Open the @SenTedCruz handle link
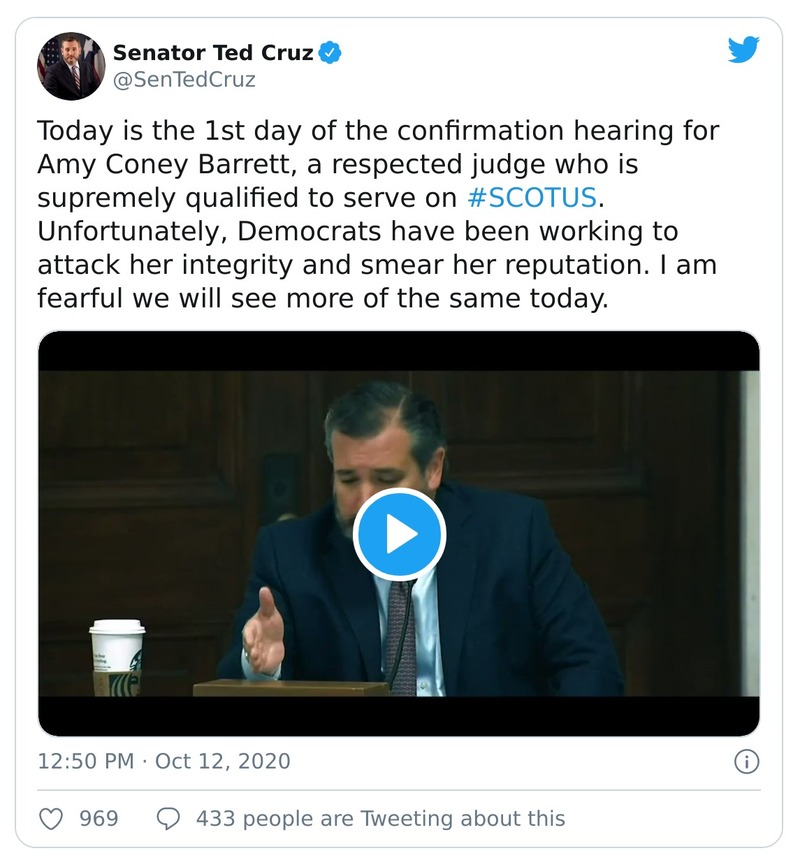800x867 pixels. [184, 80]
